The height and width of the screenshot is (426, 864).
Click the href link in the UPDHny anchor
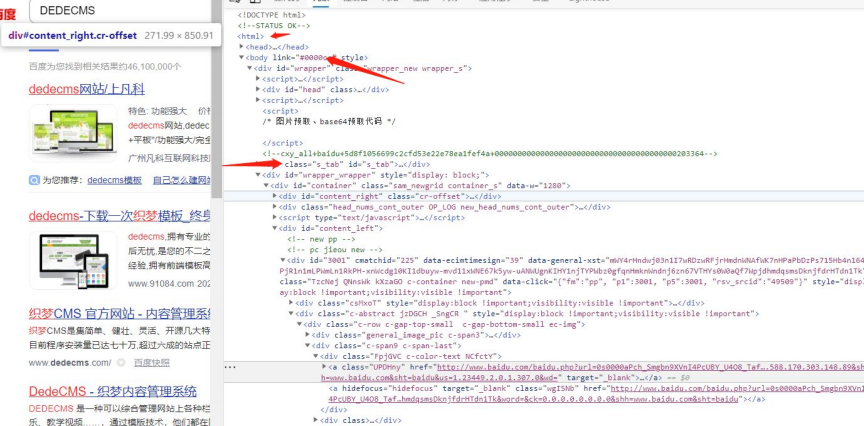650,367
